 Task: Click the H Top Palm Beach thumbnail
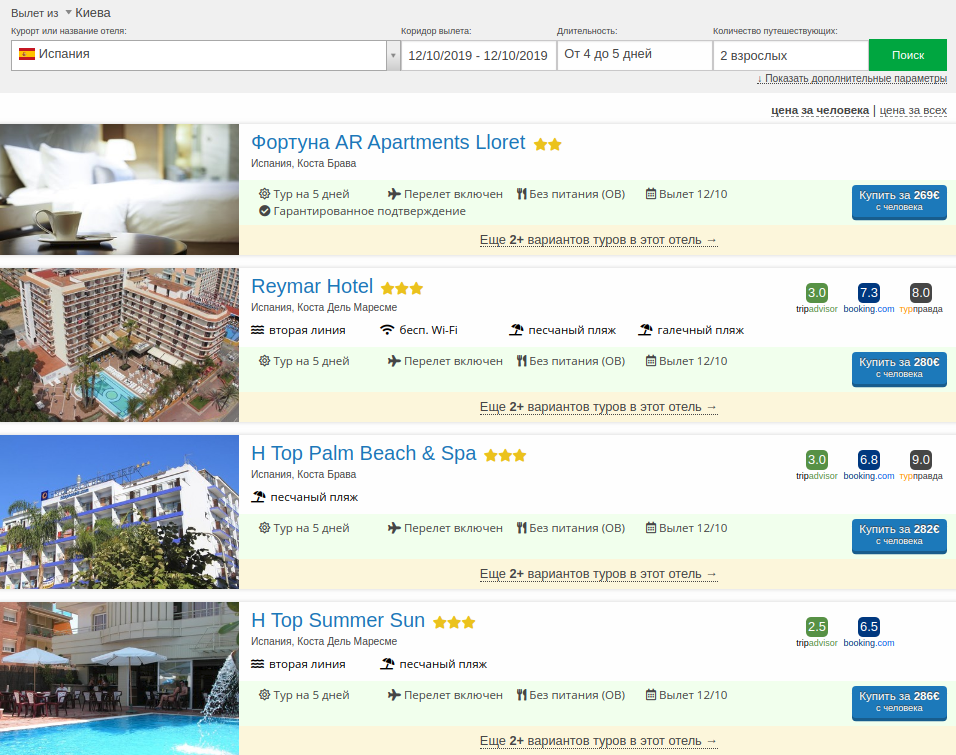click(x=120, y=512)
